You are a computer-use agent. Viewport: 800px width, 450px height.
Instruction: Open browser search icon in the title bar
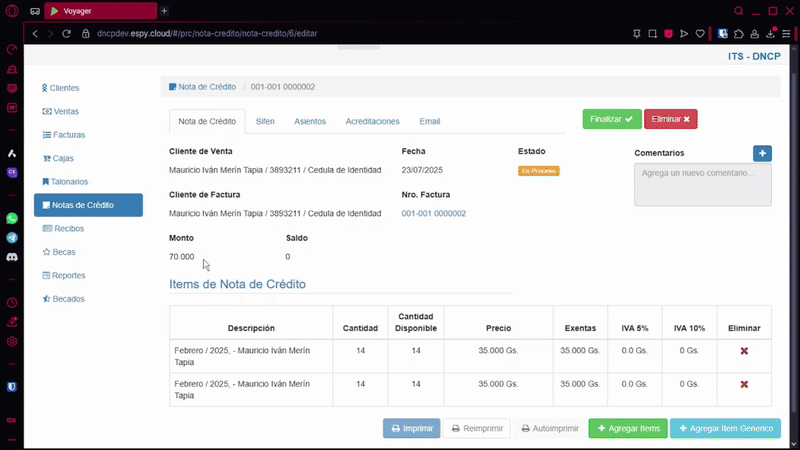[x=738, y=11]
